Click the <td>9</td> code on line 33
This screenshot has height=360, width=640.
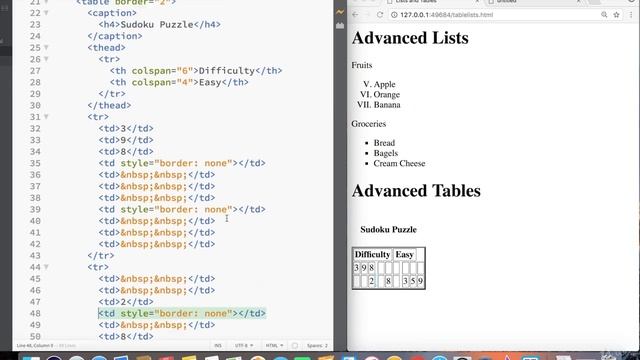coord(126,140)
